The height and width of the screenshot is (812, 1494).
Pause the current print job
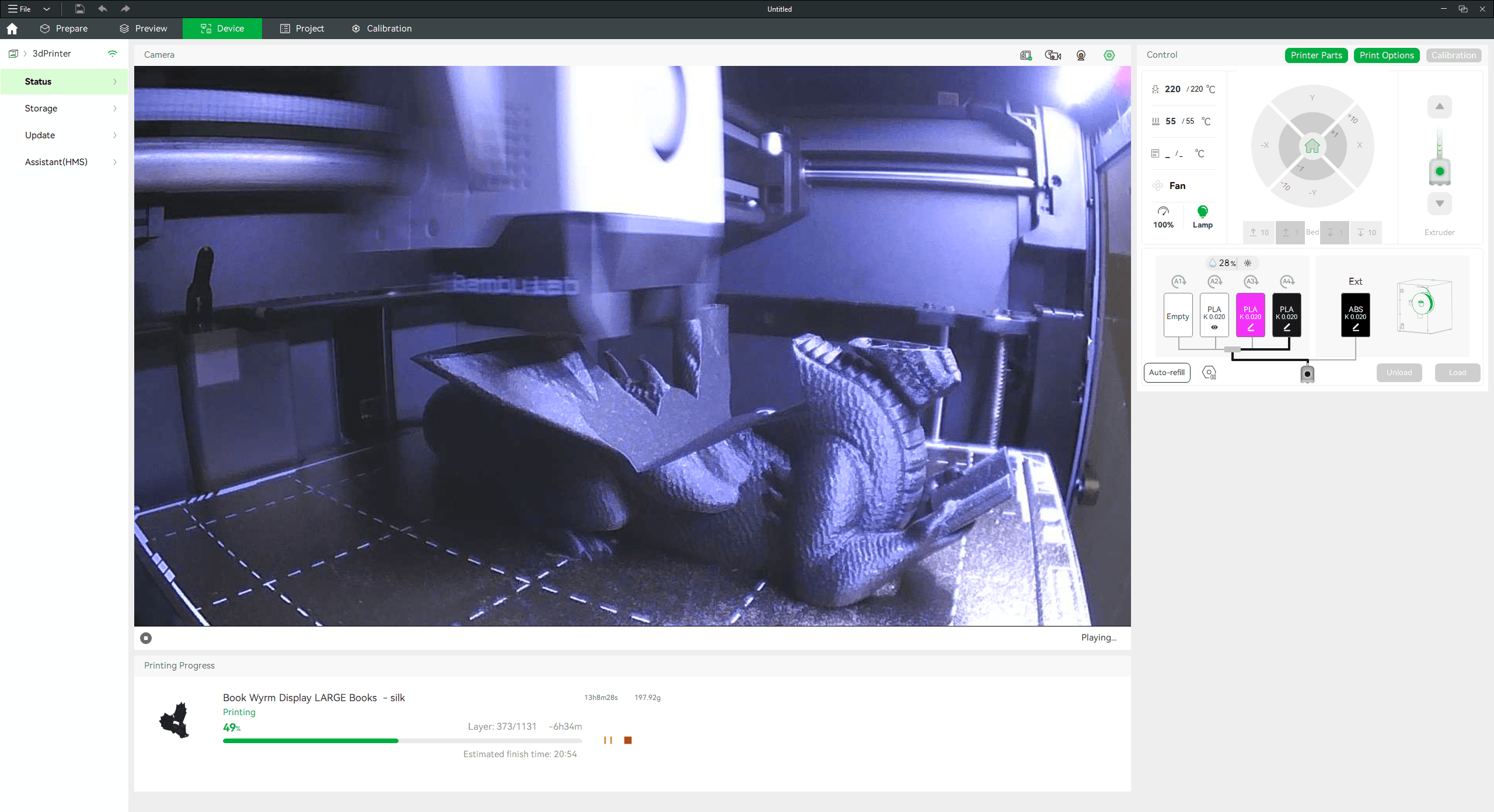[608, 740]
